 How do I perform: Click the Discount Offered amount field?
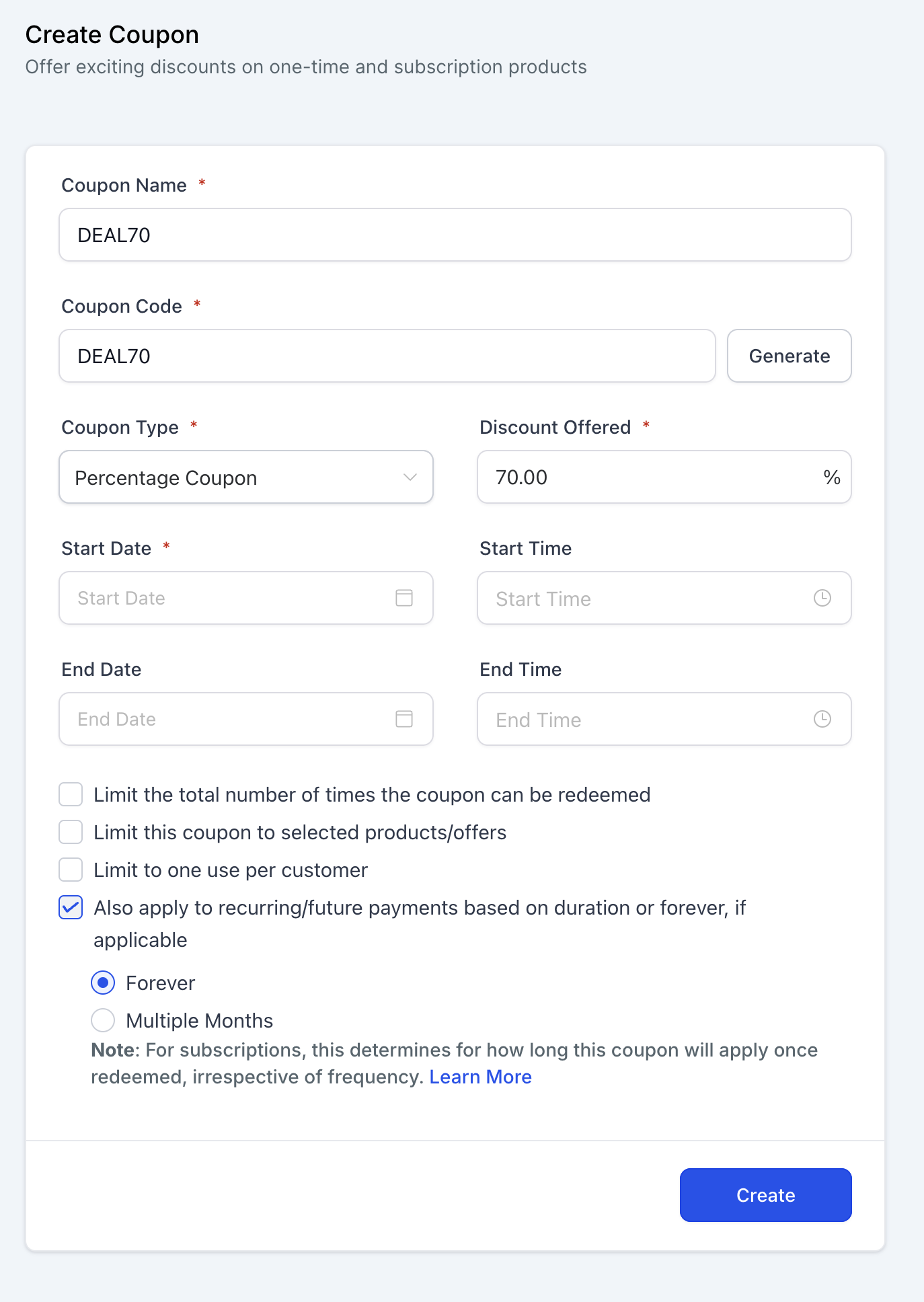click(x=646, y=477)
